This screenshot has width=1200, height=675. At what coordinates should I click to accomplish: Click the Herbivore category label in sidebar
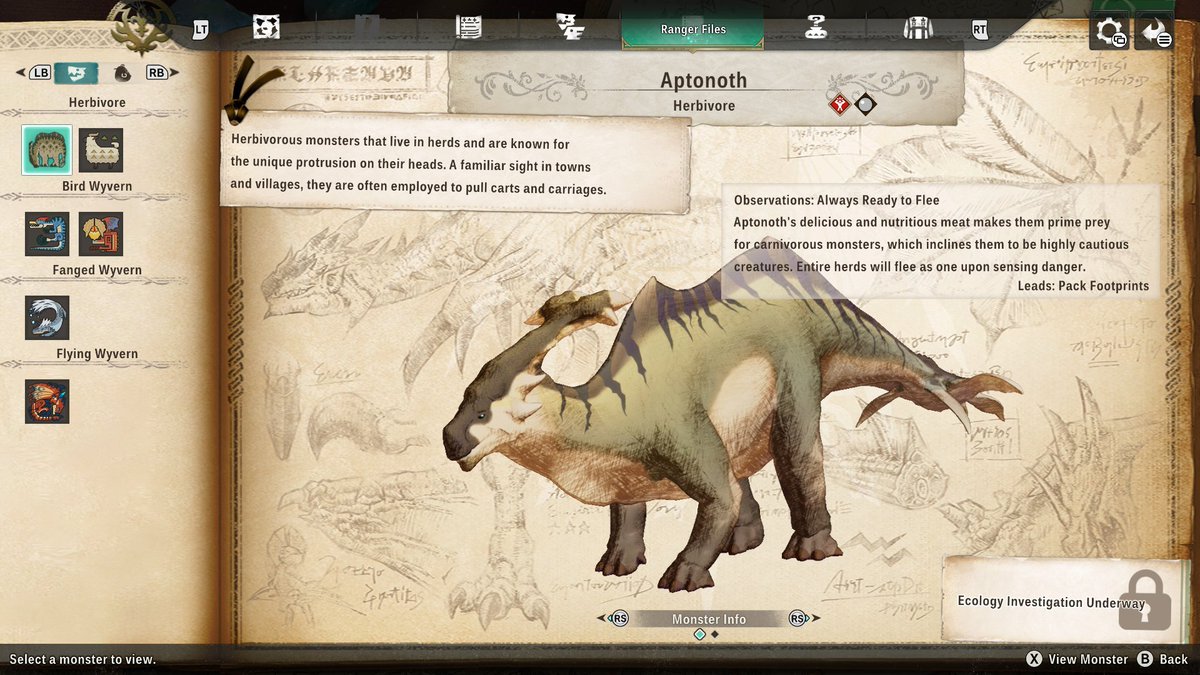97,103
